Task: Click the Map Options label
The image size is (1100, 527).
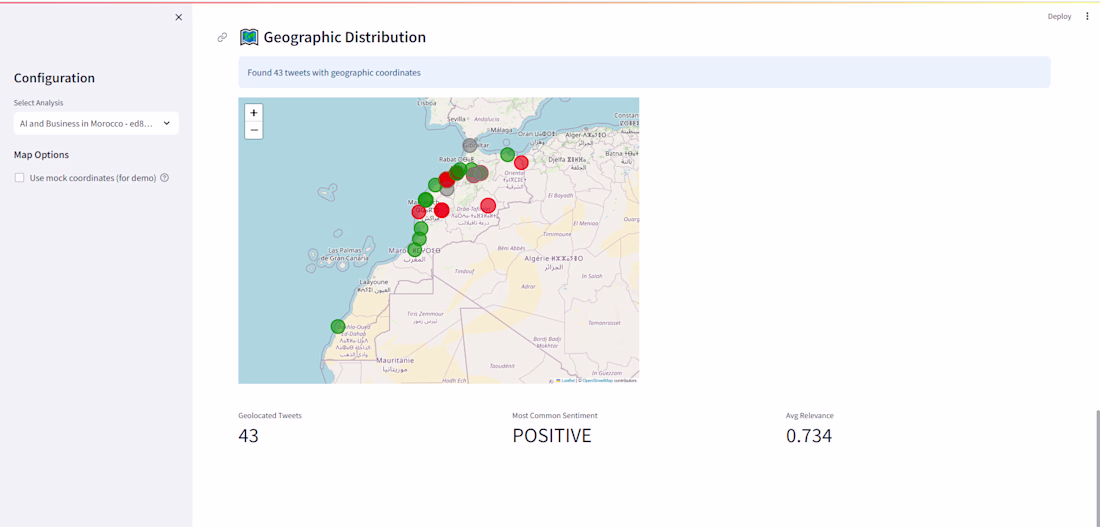Action: click(x=41, y=155)
